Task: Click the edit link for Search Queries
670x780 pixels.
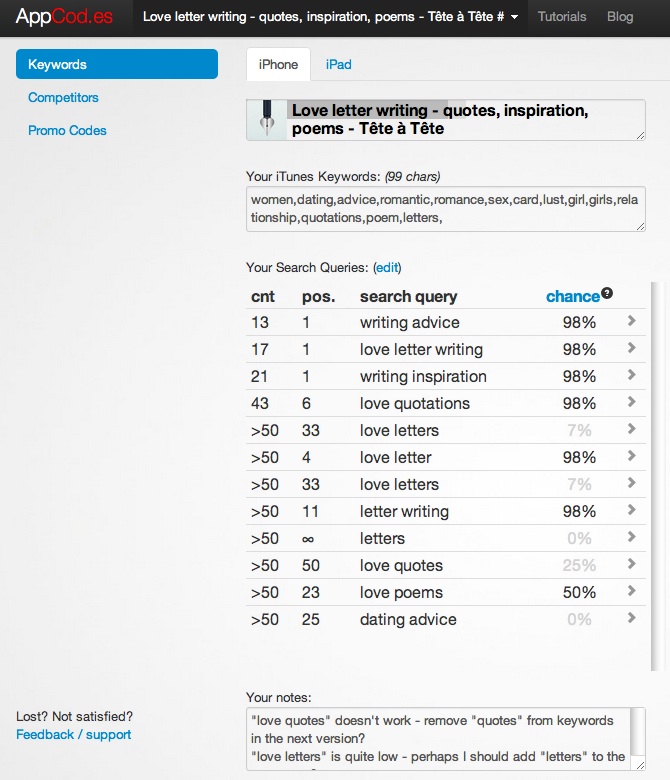Action: pos(387,268)
